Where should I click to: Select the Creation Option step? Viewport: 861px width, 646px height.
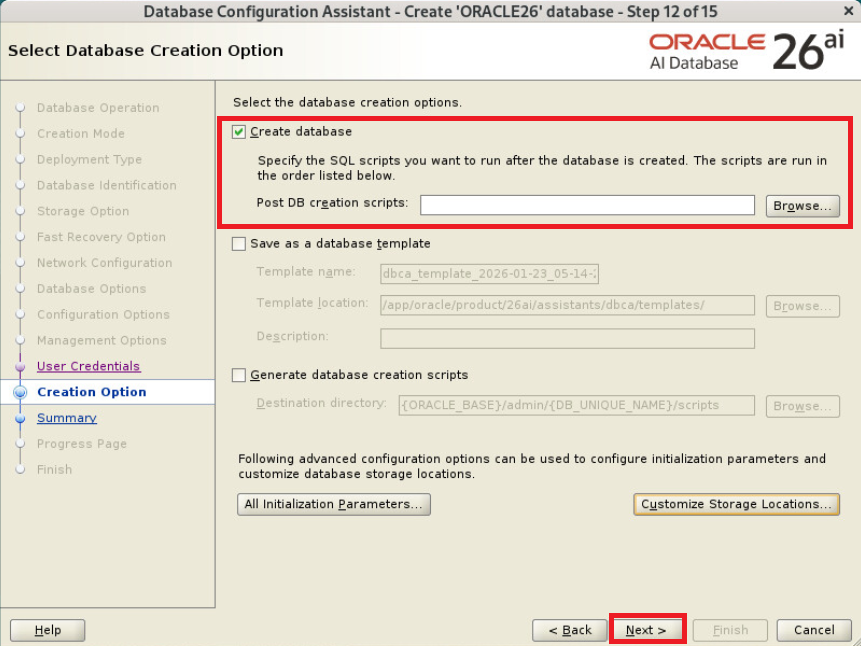tap(92, 392)
